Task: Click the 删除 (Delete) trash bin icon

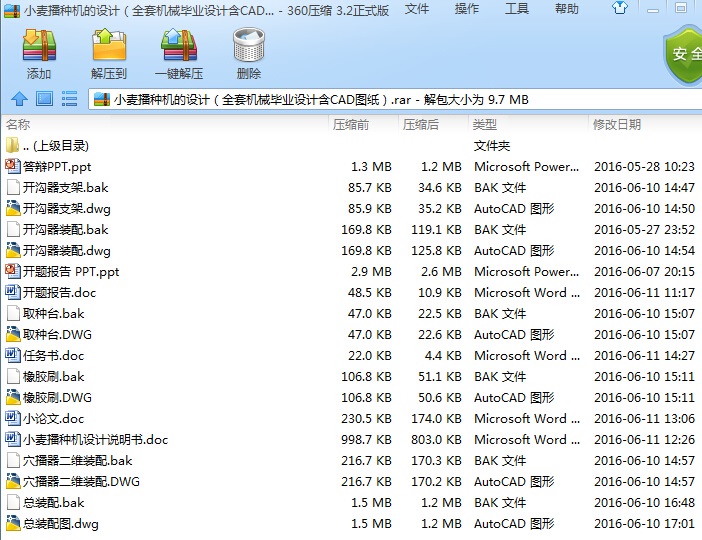Action: pos(249,45)
